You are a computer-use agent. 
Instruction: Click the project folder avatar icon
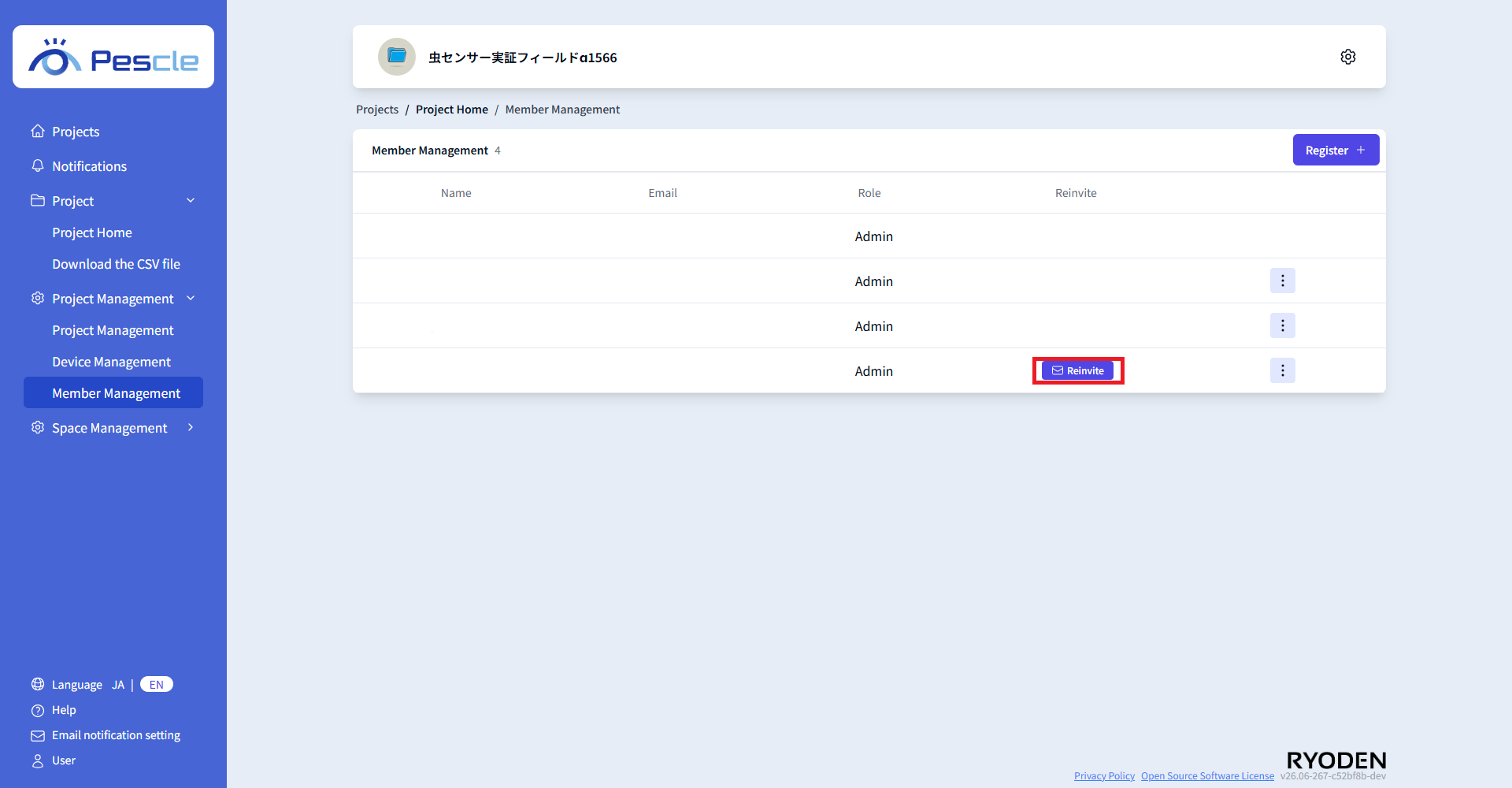point(397,57)
